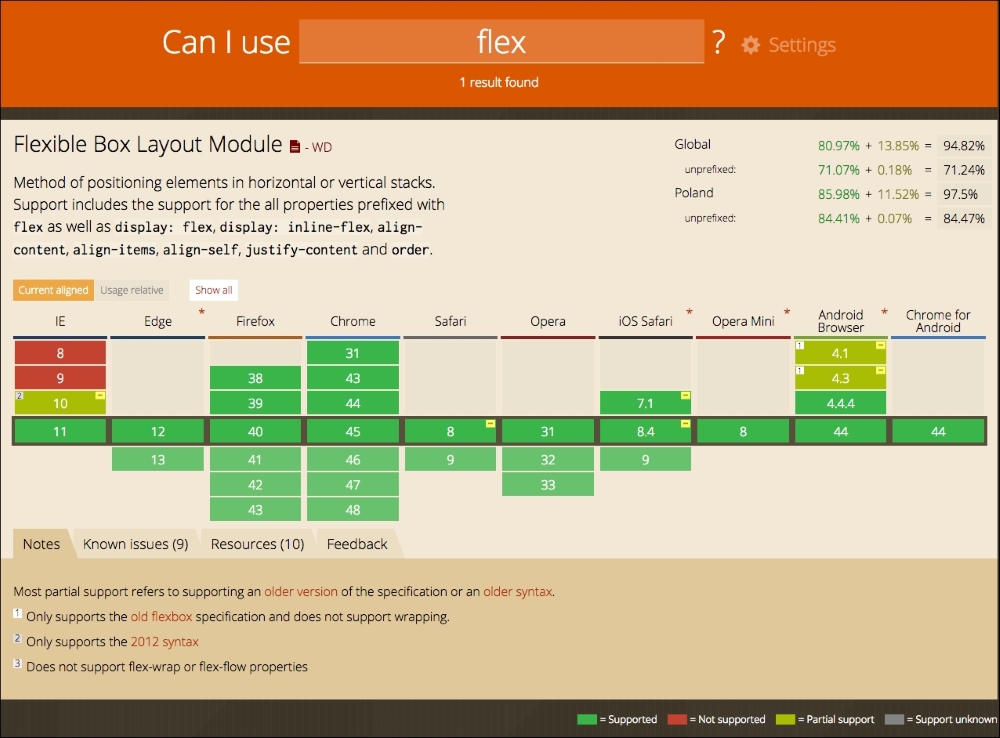The image size is (1000, 738).
Task: Click the question mark after the search box
Action: 719,43
